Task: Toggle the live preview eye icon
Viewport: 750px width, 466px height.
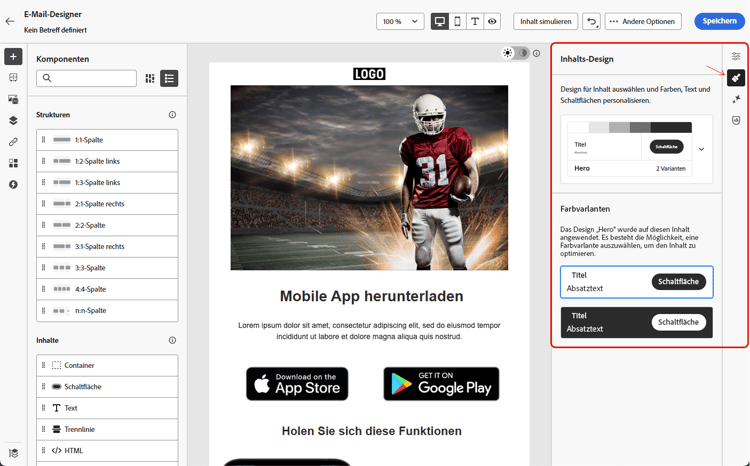Action: [492, 21]
